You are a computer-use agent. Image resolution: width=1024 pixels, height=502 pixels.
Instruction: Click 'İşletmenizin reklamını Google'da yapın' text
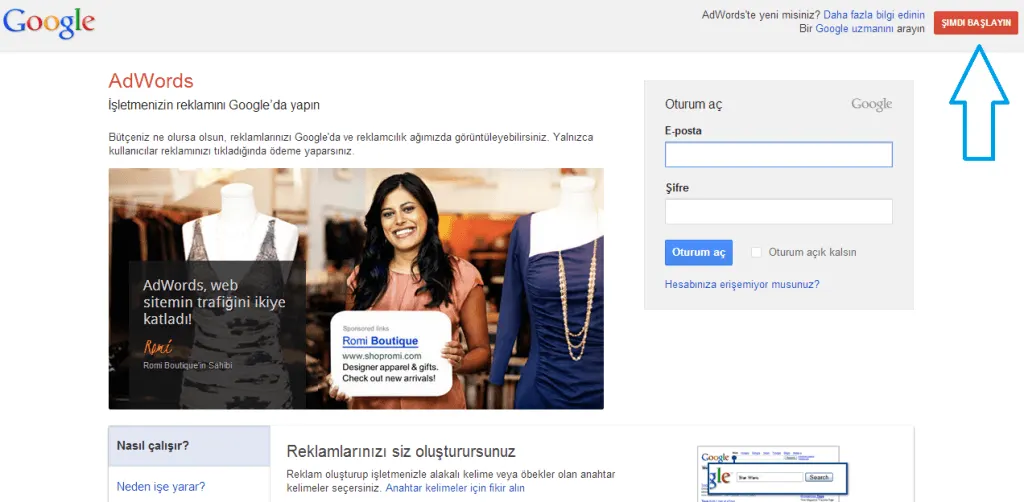(x=214, y=104)
